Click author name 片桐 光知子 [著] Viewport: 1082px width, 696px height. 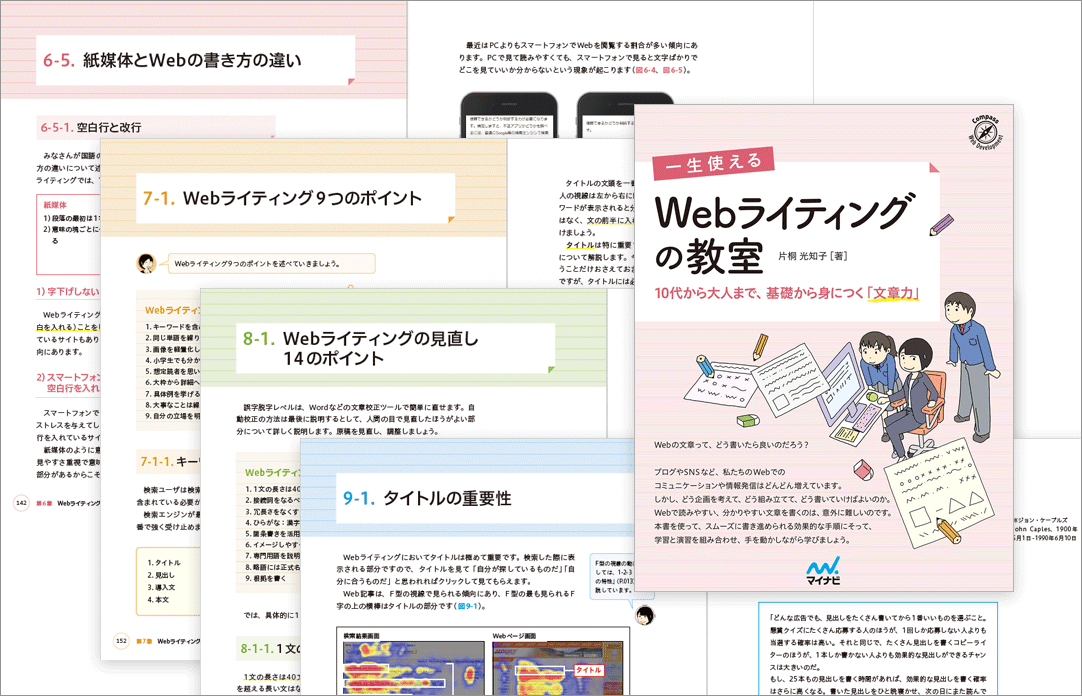[812, 256]
